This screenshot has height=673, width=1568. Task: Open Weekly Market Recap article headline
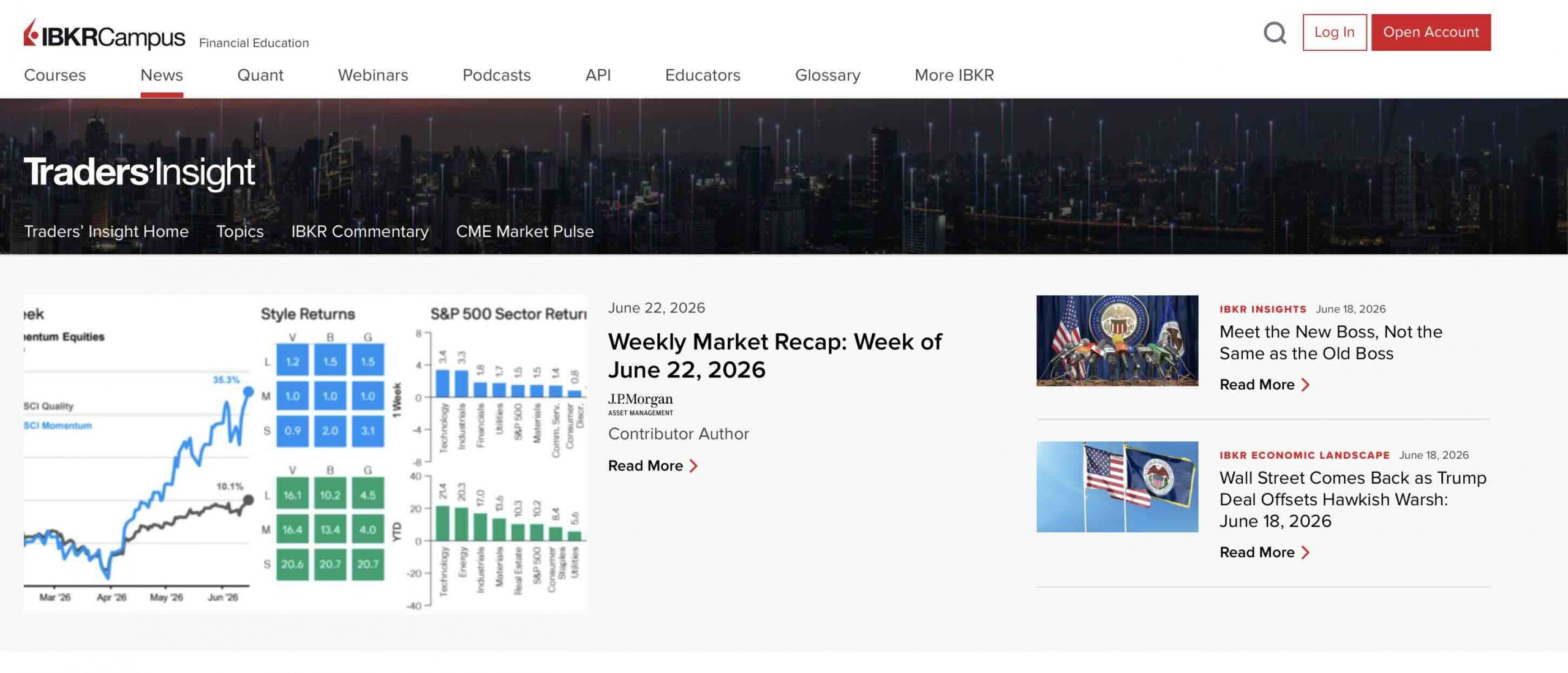point(775,356)
